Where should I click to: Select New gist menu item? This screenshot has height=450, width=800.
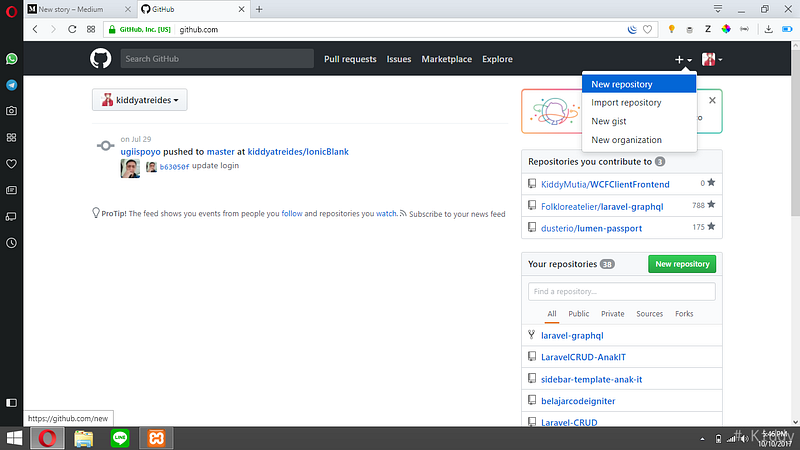click(x=639, y=121)
